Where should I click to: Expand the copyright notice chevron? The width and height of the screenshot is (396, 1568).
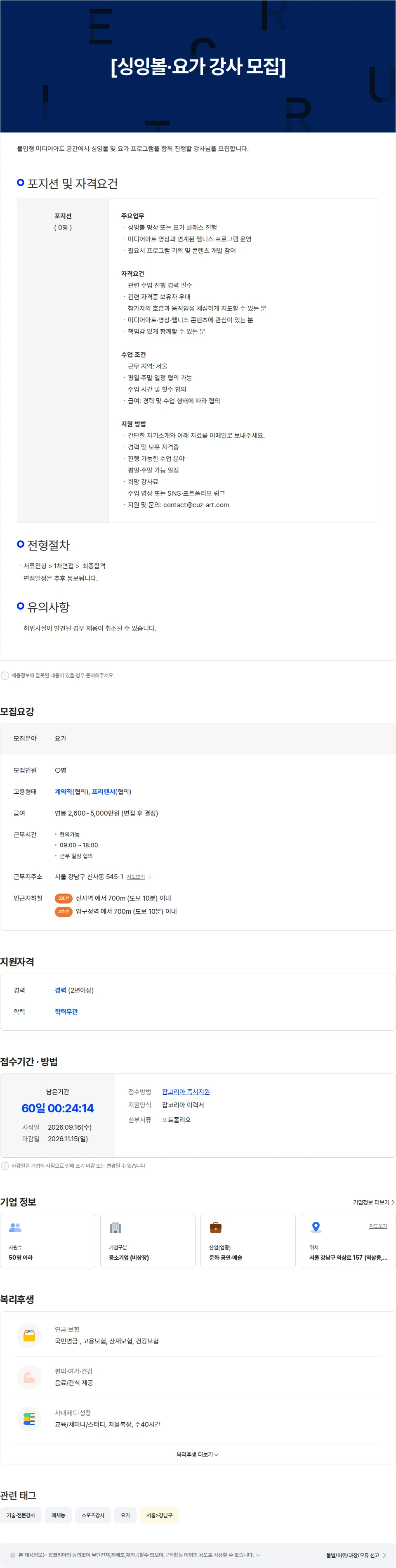258,1555
